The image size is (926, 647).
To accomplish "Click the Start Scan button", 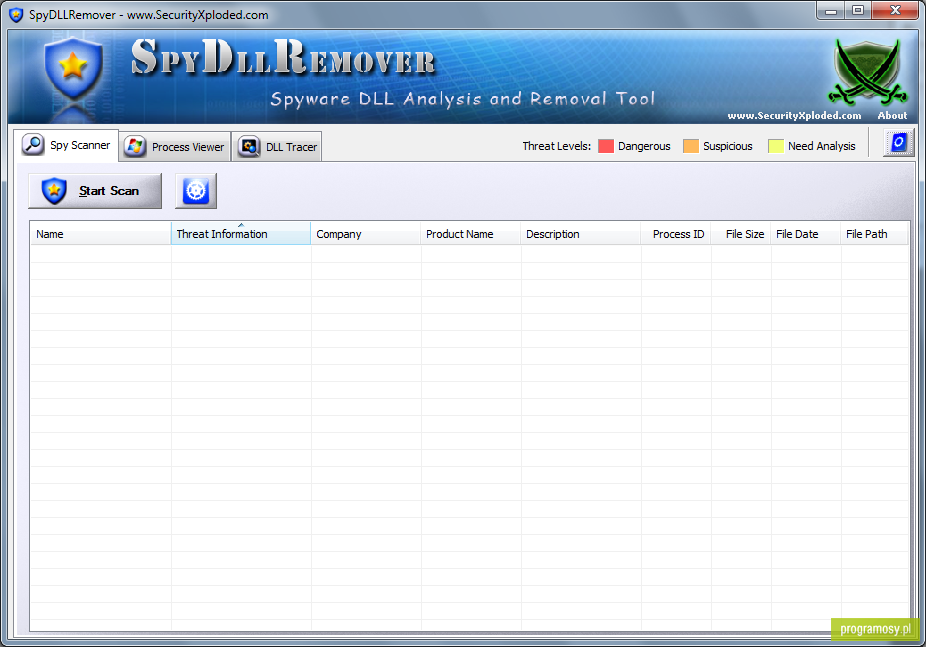I will (x=95, y=191).
